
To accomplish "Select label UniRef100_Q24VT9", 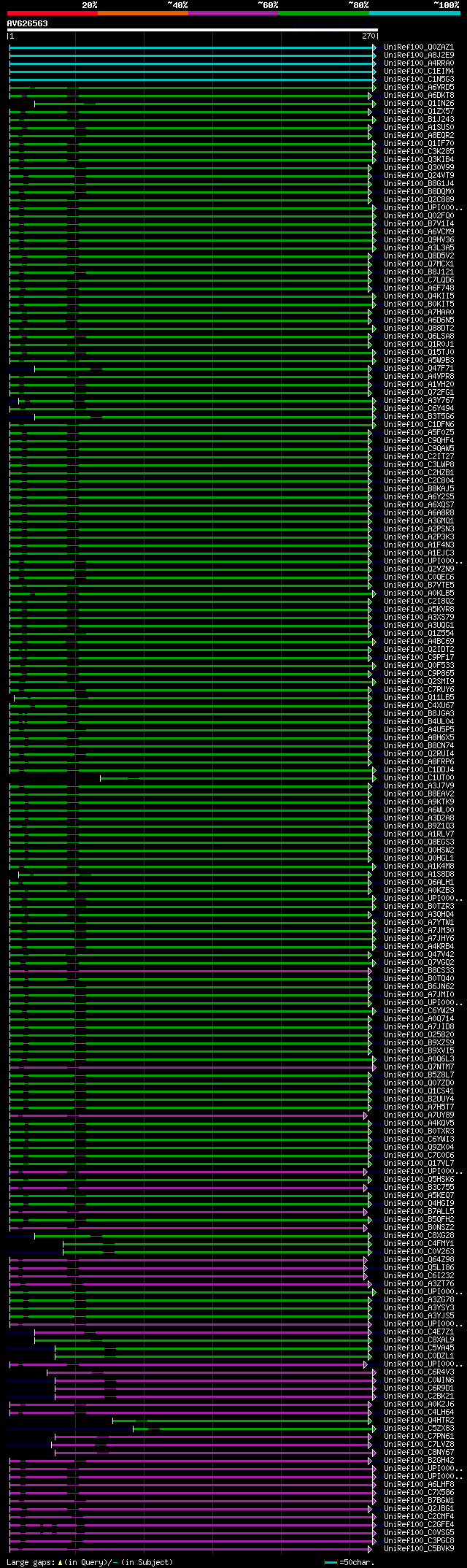I will [x=419, y=175].
